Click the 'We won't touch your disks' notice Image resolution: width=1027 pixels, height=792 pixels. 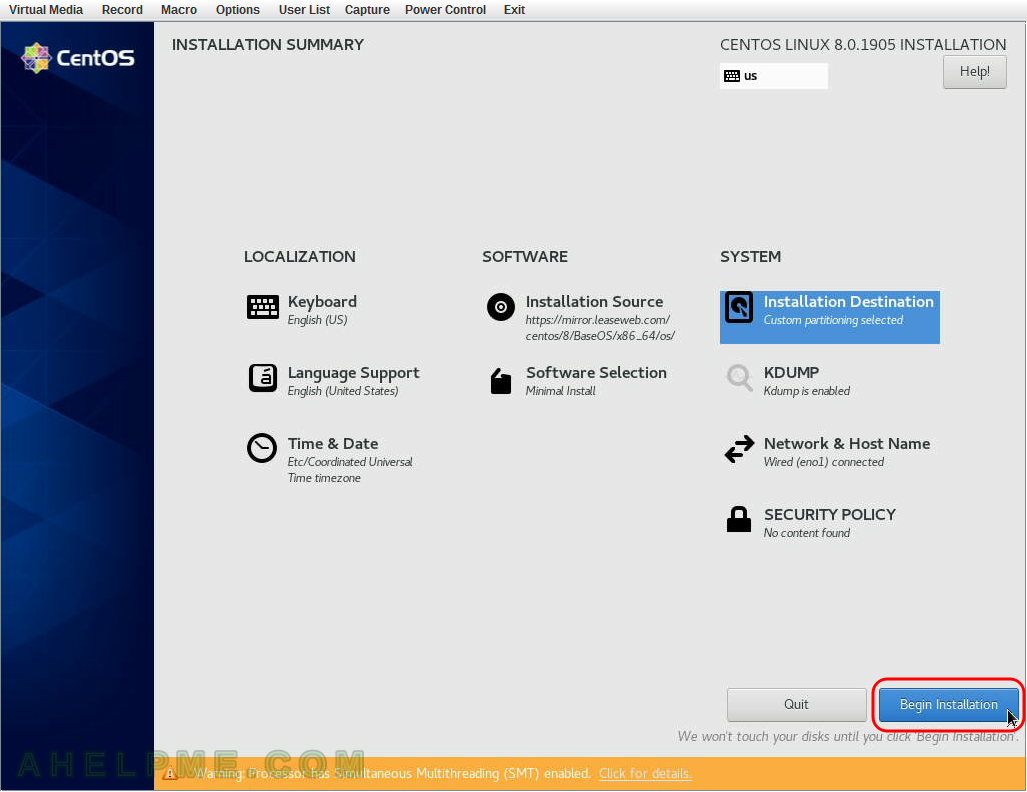pos(848,736)
